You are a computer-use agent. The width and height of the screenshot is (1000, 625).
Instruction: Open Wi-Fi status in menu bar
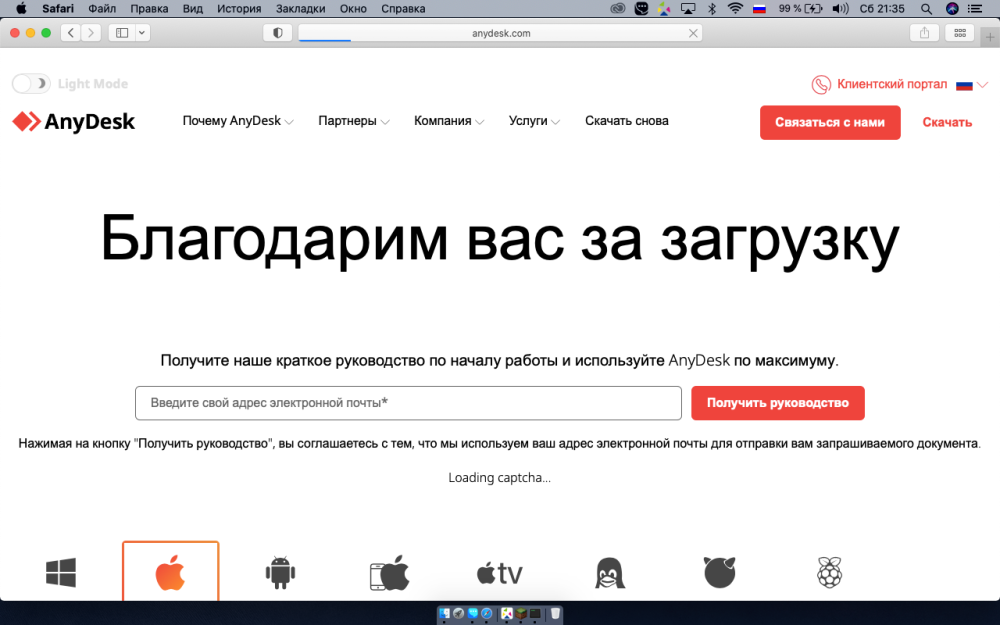tap(735, 9)
